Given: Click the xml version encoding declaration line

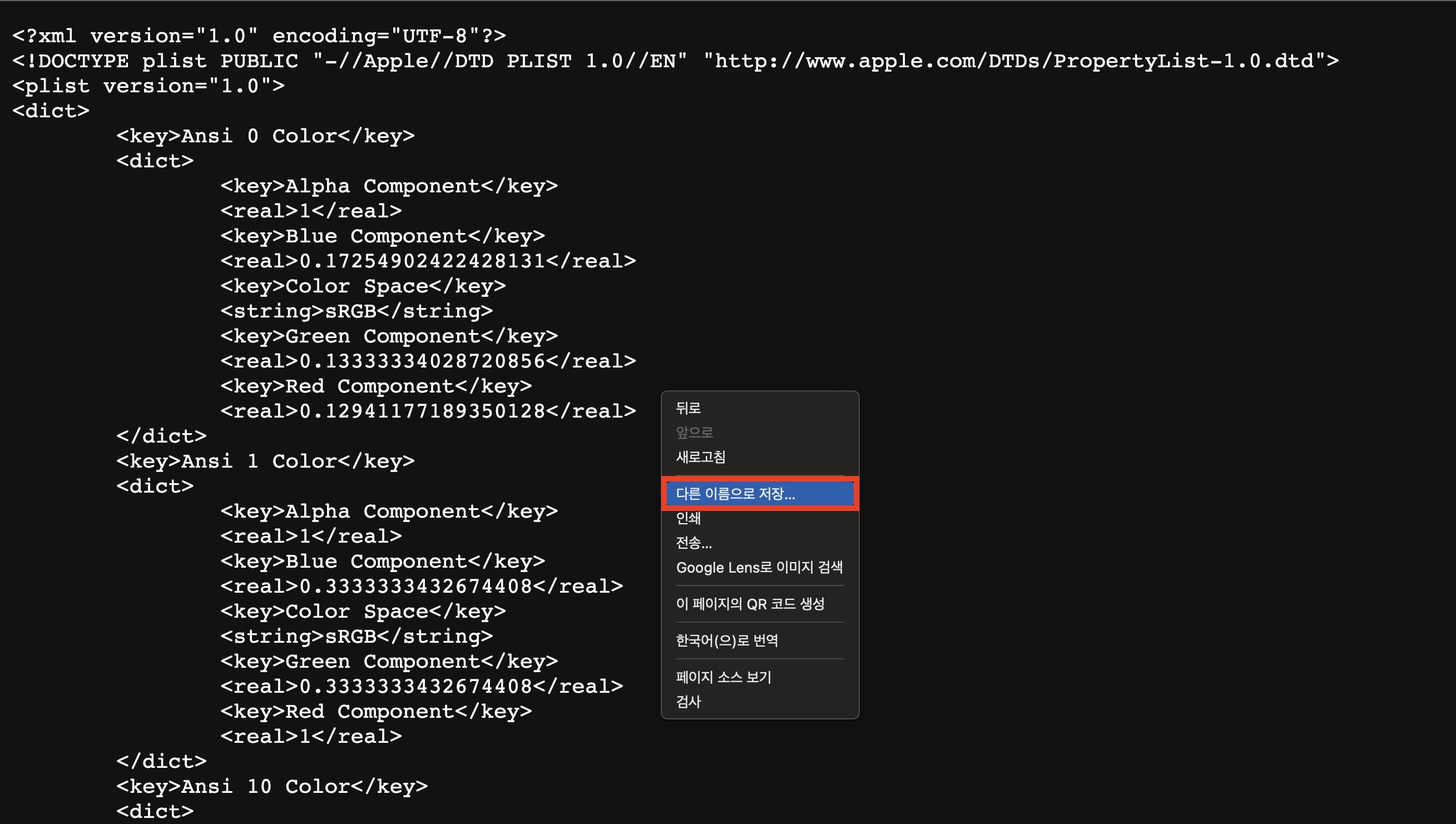Looking at the screenshot, I should (259, 36).
